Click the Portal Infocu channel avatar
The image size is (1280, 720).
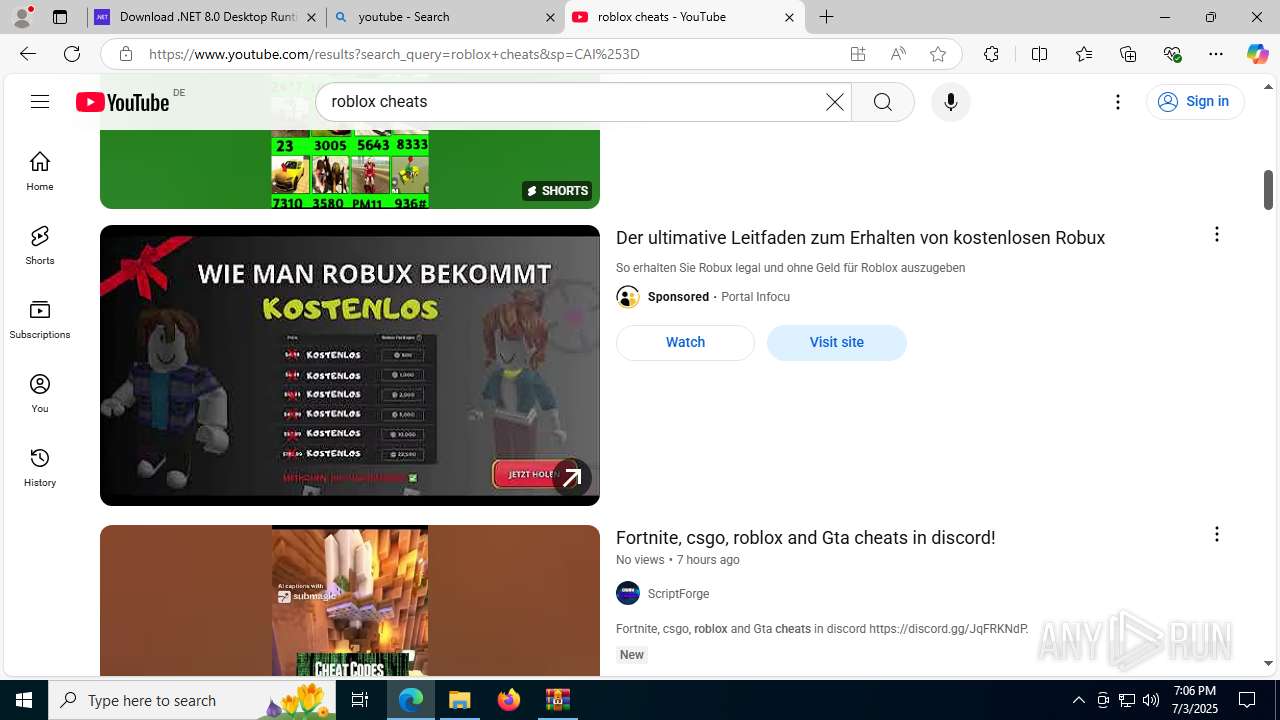click(628, 297)
